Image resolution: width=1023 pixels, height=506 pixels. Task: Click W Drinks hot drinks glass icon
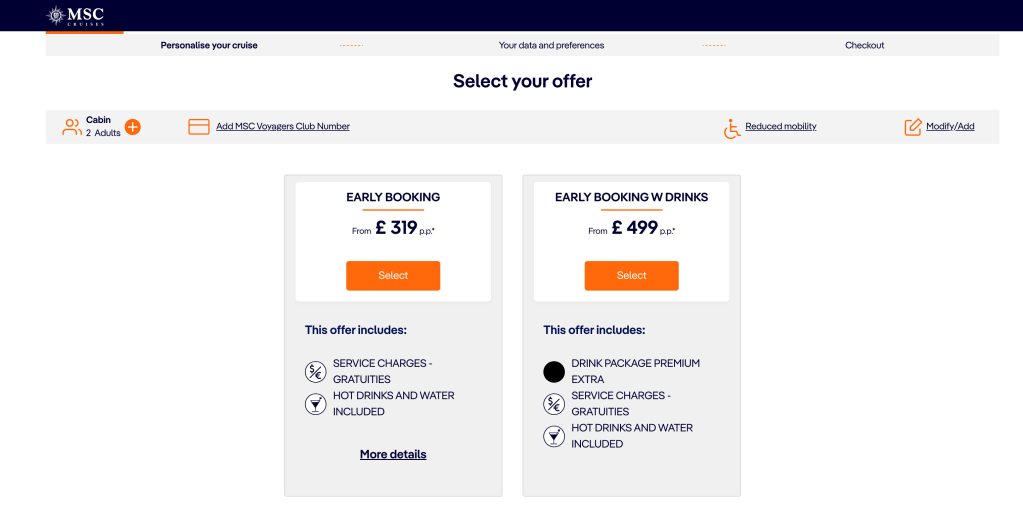click(x=554, y=436)
